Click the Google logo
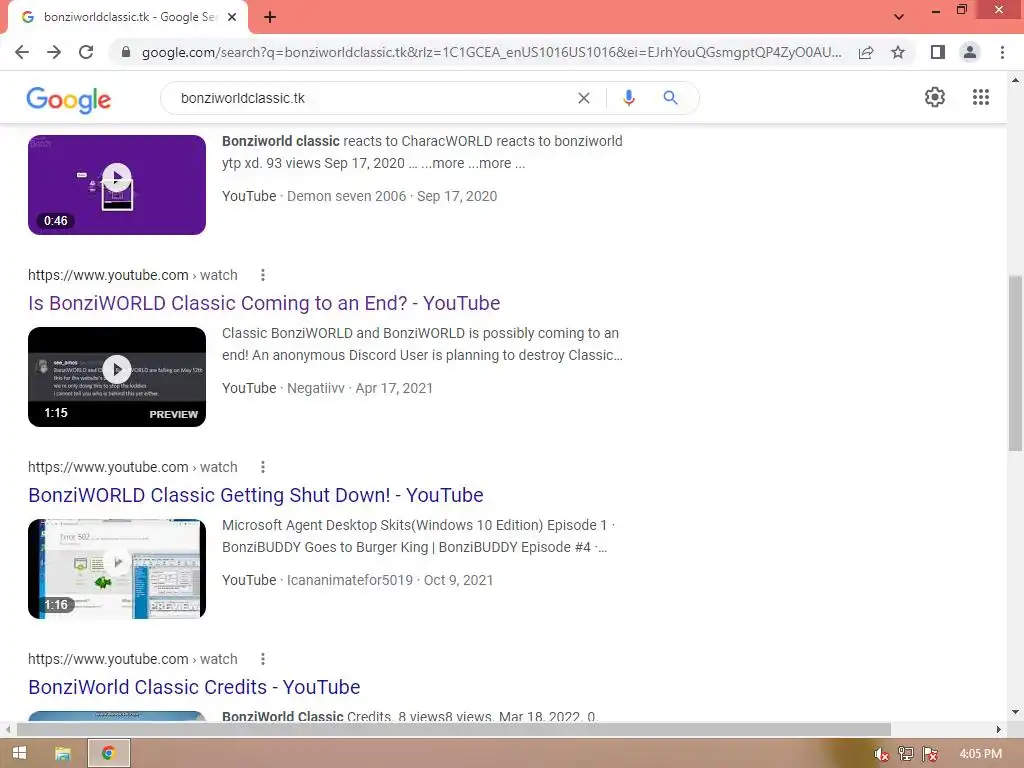This screenshot has width=1024, height=768. pyautogui.click(x=69, y=99)
